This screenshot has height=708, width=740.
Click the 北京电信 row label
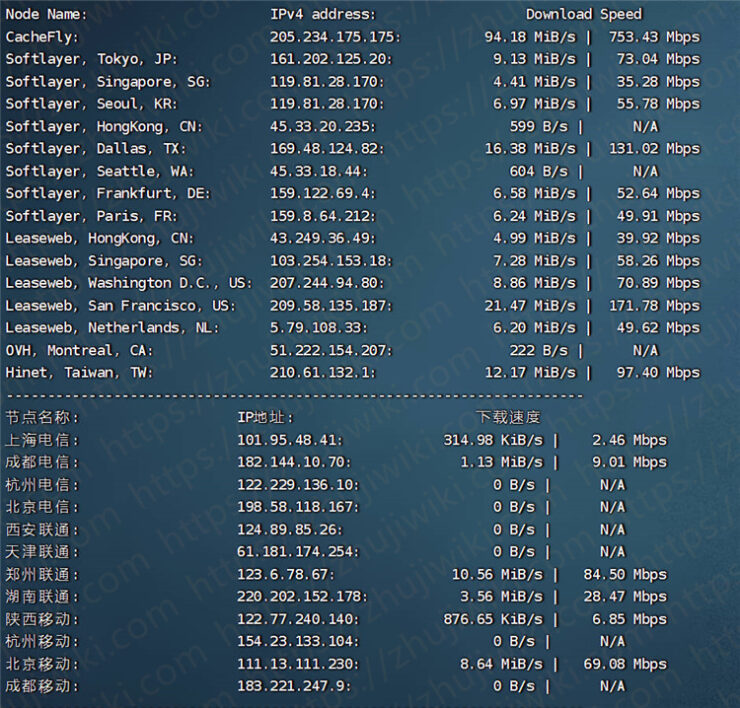tap(42, 507)
